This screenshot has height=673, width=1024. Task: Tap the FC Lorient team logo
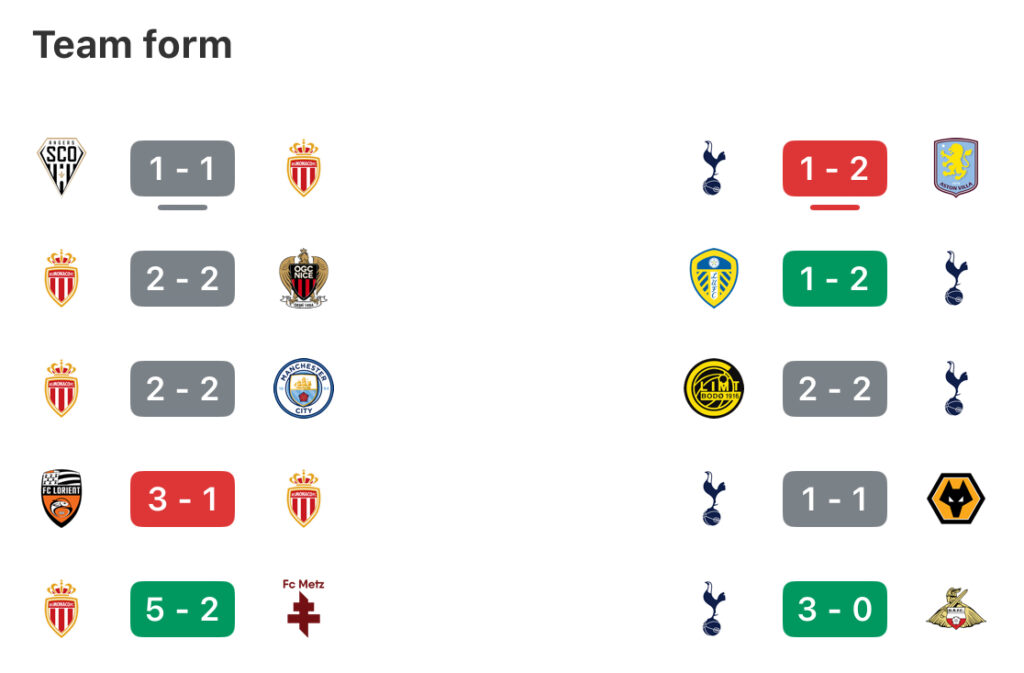(61, 498)
